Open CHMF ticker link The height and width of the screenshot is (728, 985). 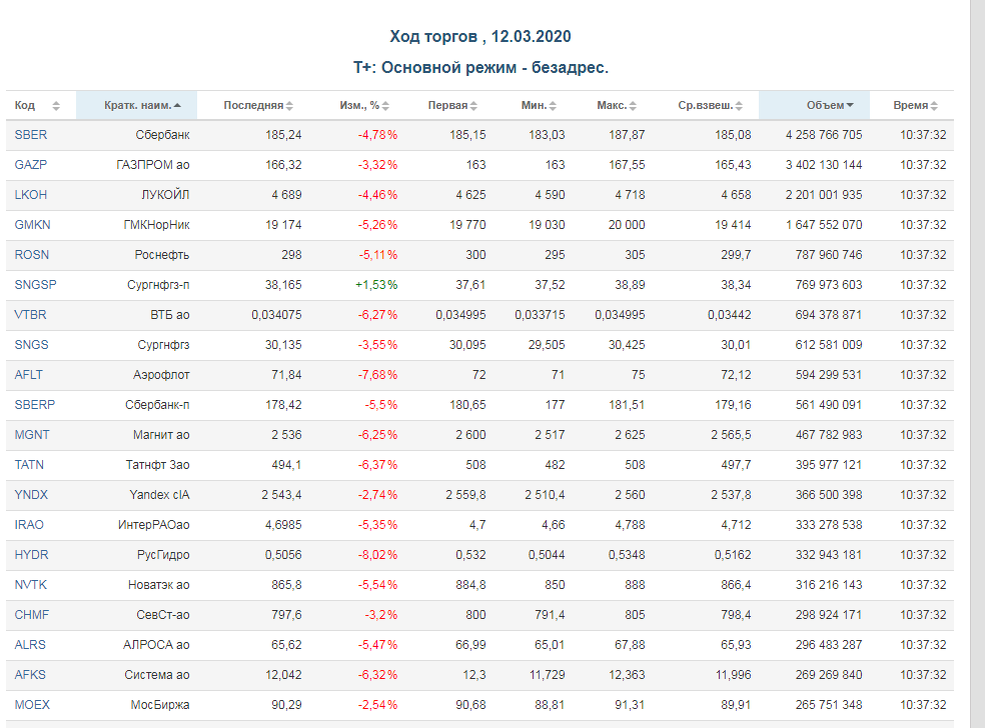32,615
